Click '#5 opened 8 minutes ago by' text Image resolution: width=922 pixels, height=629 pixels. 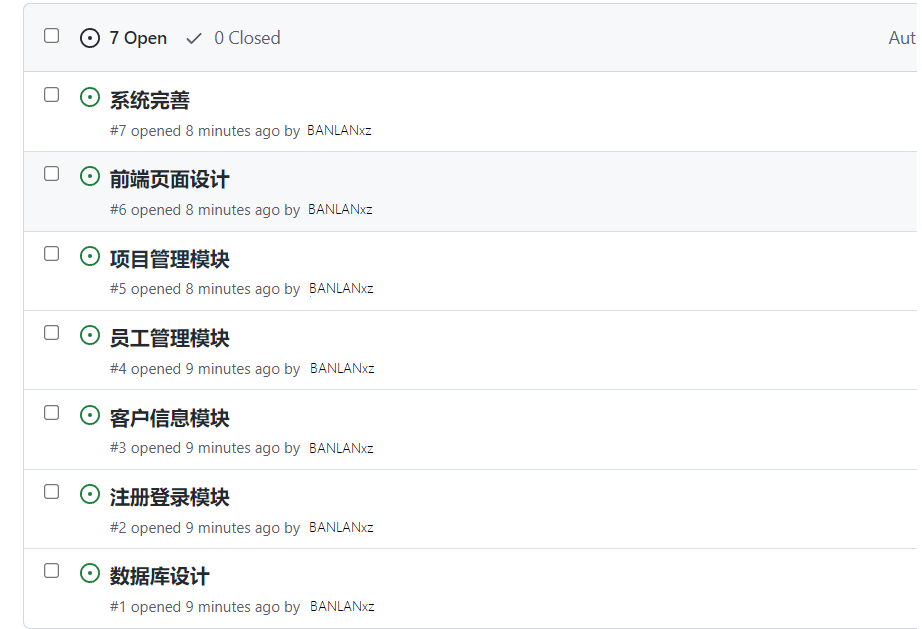coord(205,290)
